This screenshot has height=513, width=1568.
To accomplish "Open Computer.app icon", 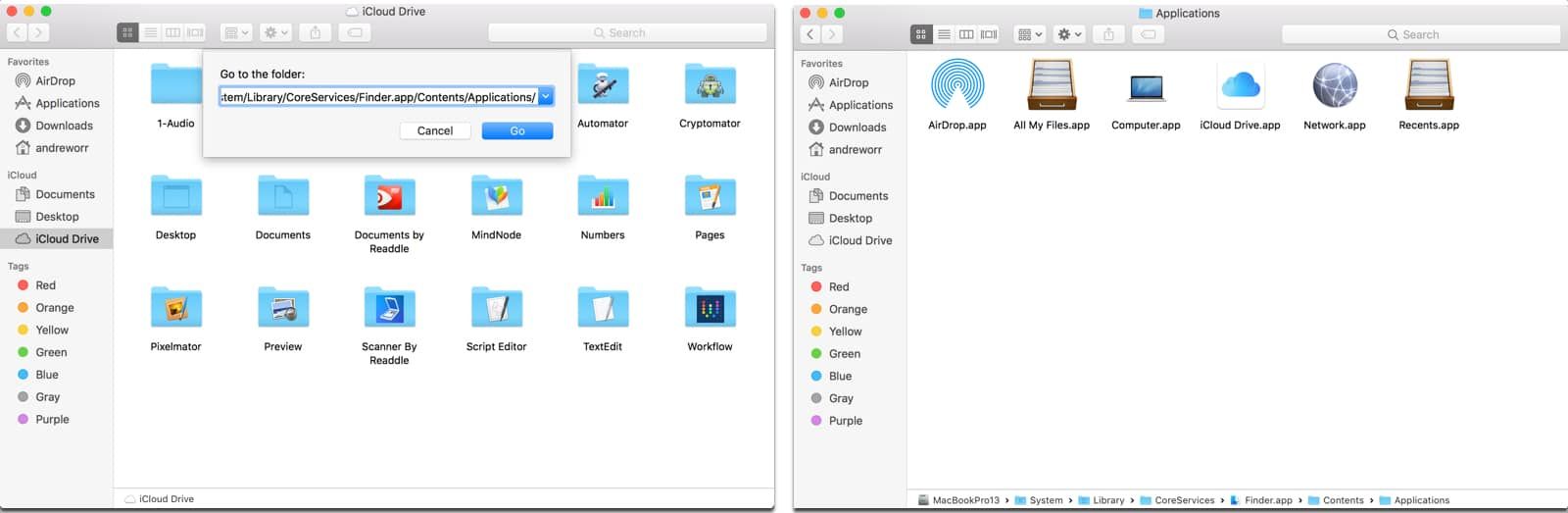I will tap(1146, 86).
